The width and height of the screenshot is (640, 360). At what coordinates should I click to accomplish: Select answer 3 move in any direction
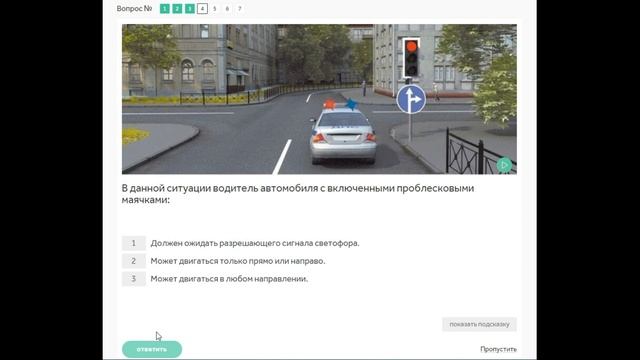click(133, 279)
